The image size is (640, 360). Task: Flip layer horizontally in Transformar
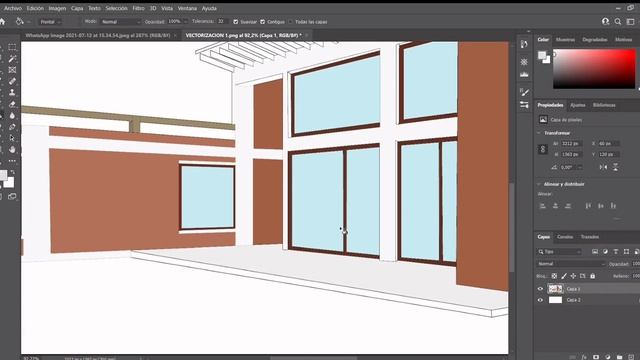603,167
